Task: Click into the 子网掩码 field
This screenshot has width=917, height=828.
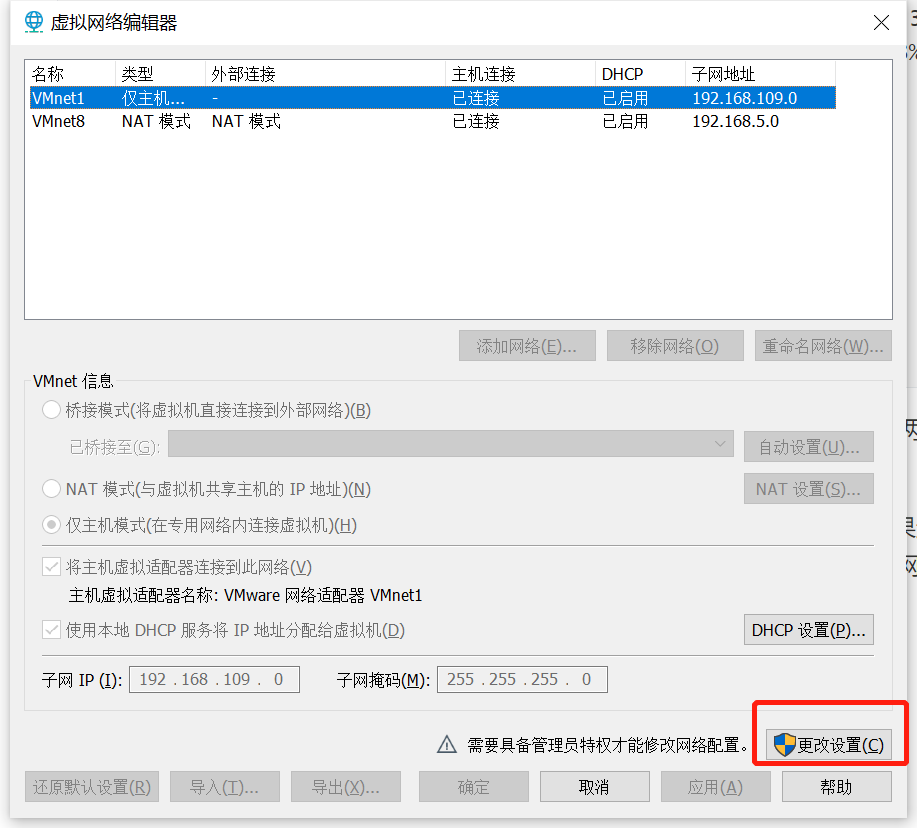Action: (x=520, y=680)
